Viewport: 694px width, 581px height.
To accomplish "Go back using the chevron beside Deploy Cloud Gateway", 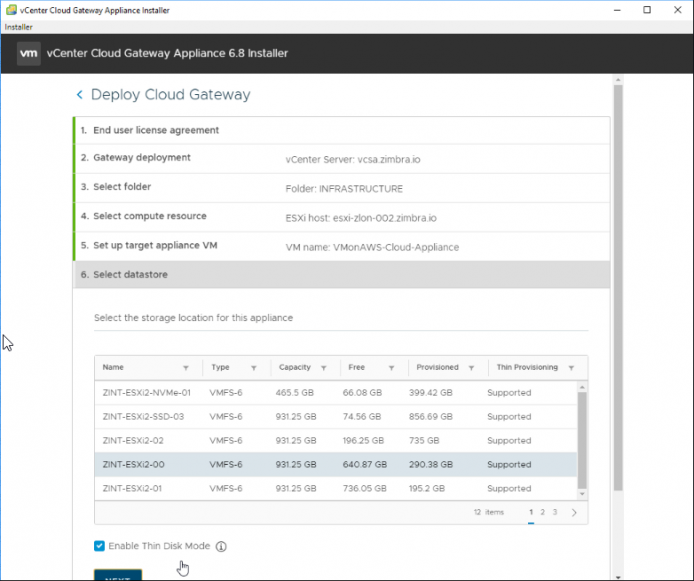I will coord(80,95).
